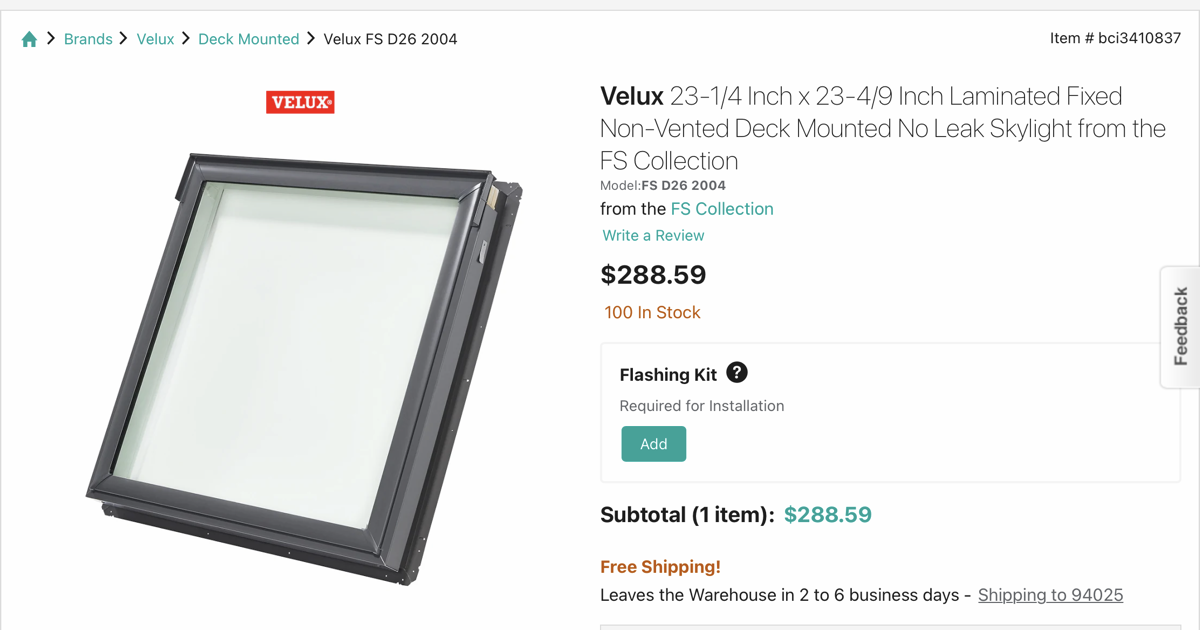Screen dimensions: 1200x630
Task: Select the $288.59 price display
Action: [x=653, y=274]
